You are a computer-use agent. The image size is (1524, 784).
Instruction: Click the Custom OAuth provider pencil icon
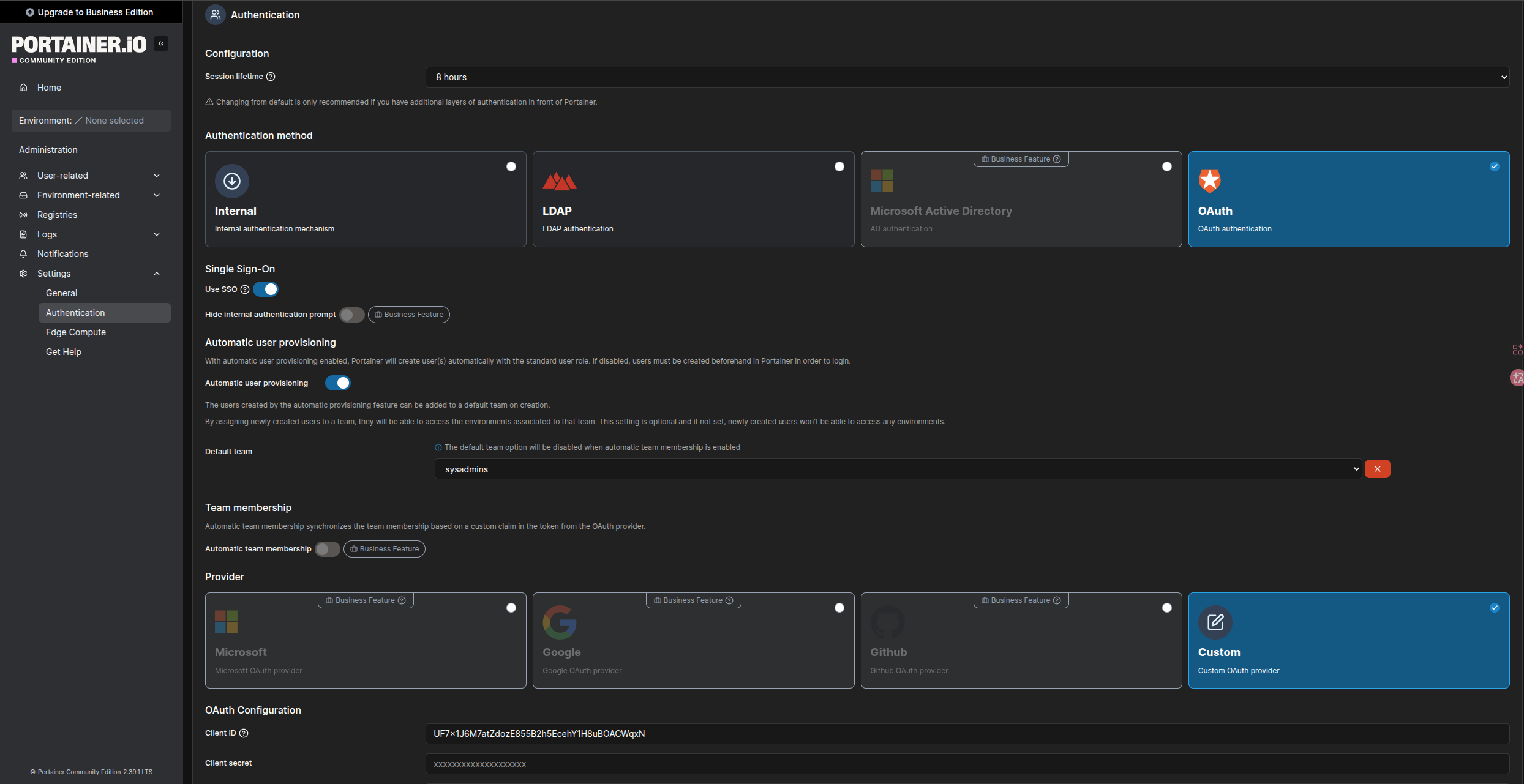point(1215,622)
